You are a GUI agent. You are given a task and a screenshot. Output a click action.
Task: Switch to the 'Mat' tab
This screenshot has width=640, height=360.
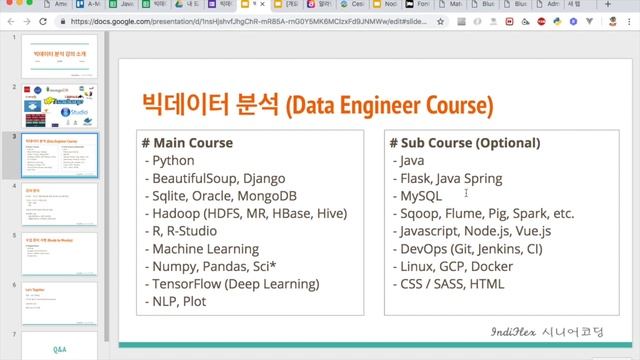tap(451, 4)
